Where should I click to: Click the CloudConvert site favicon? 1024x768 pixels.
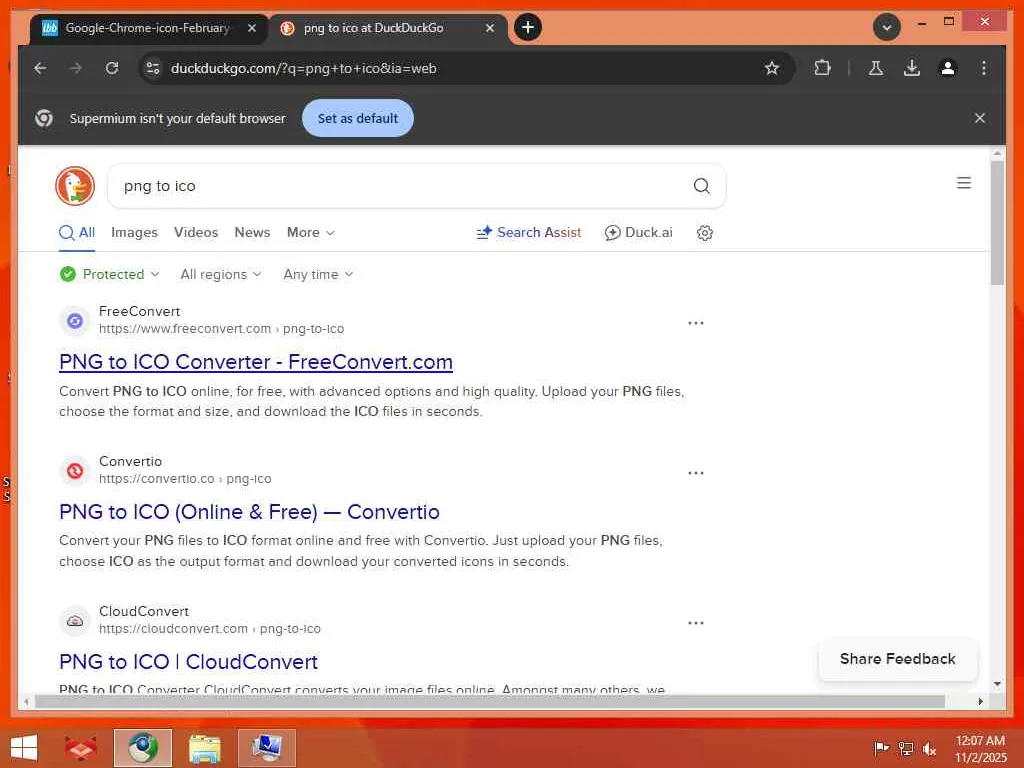[75, 620]
